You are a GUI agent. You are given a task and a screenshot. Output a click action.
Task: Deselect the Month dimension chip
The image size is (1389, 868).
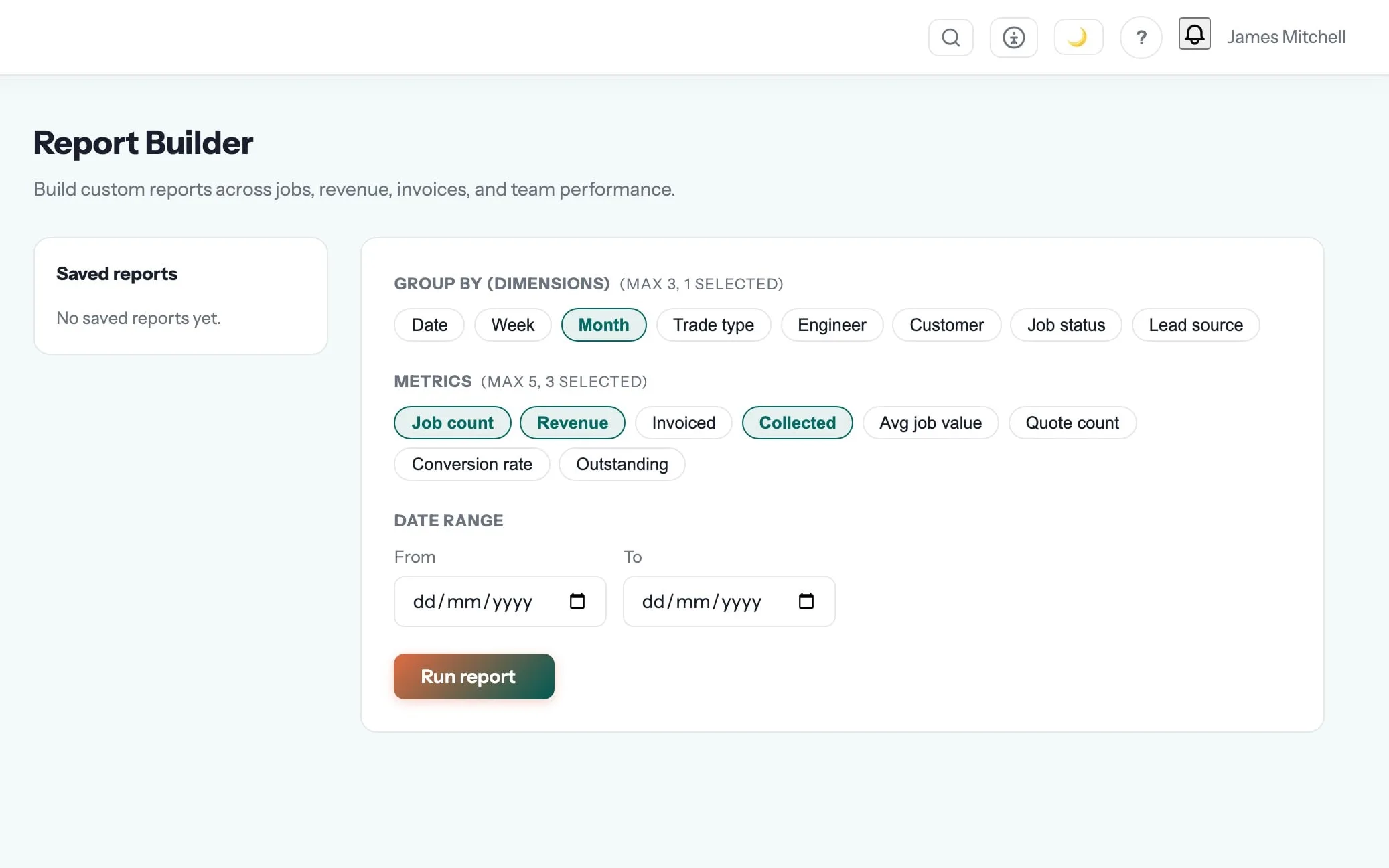(603, 325)
